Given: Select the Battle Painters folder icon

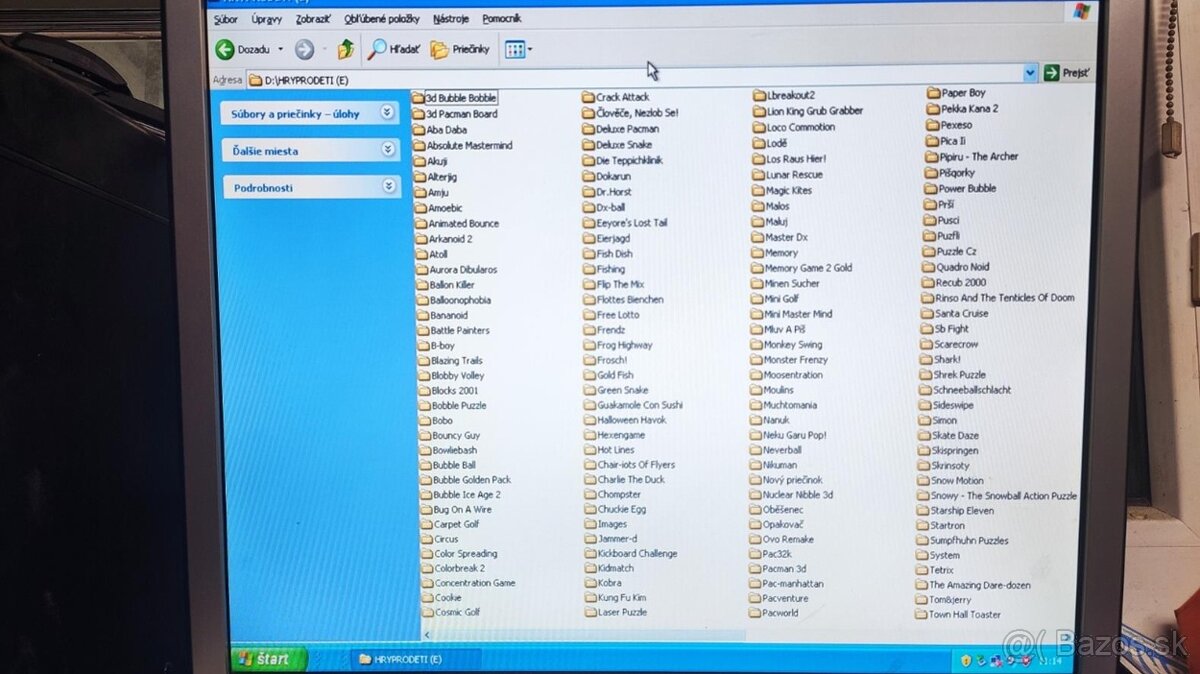Looking at the screenshot, I should (x=423, y=330).
